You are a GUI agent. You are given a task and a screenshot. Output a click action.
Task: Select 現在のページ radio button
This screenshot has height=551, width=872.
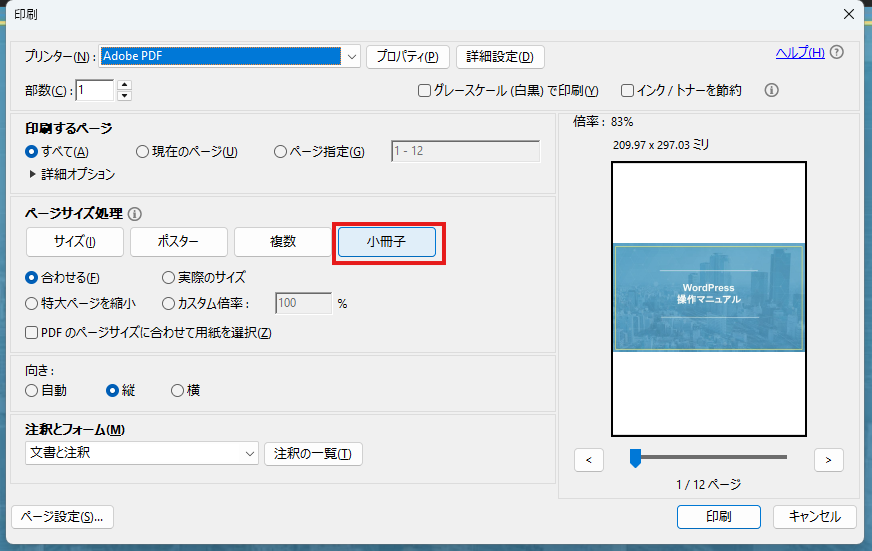(x=142, y=152)
